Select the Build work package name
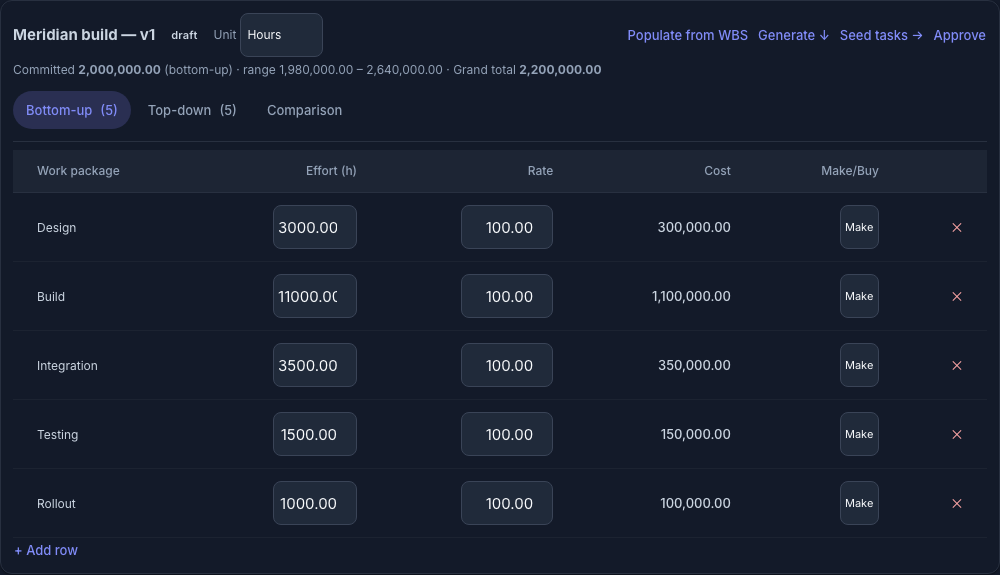Viewport: 1000px width, 575px height. 51,296
